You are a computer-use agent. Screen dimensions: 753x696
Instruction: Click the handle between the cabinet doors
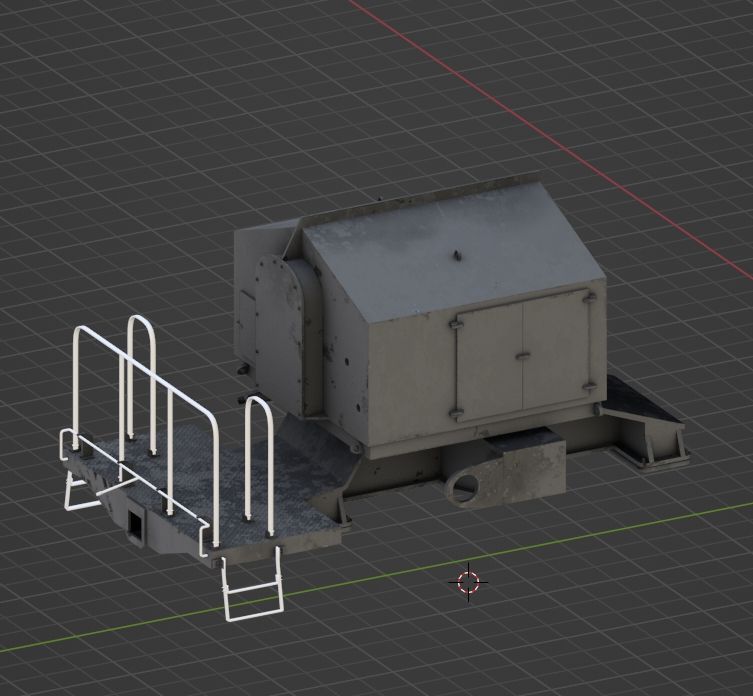pos(521,355)
